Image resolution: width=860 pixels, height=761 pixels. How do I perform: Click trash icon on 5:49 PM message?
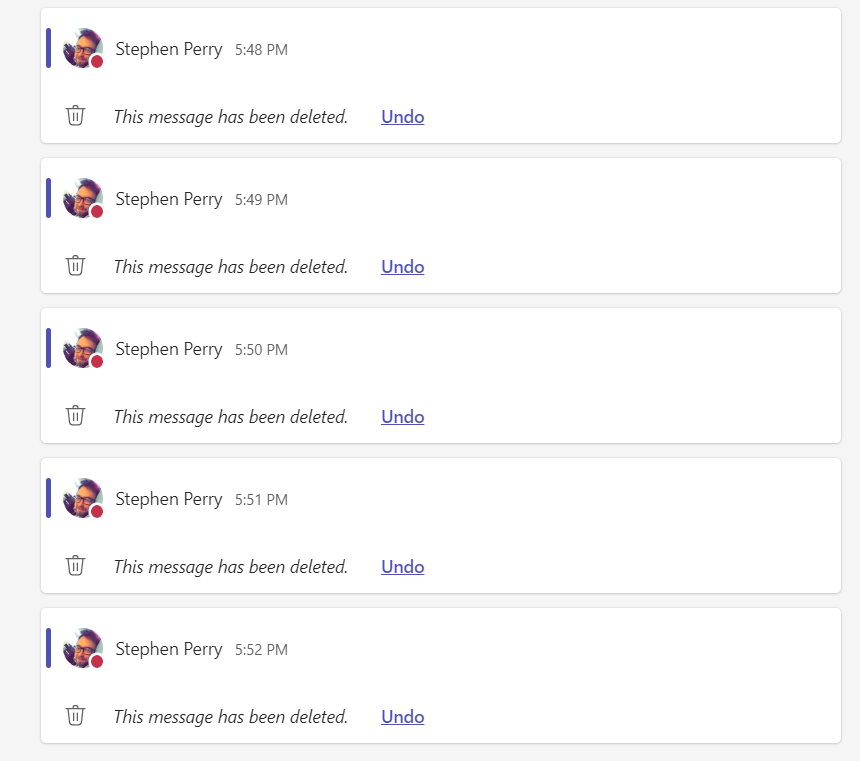tap(75, 266)
